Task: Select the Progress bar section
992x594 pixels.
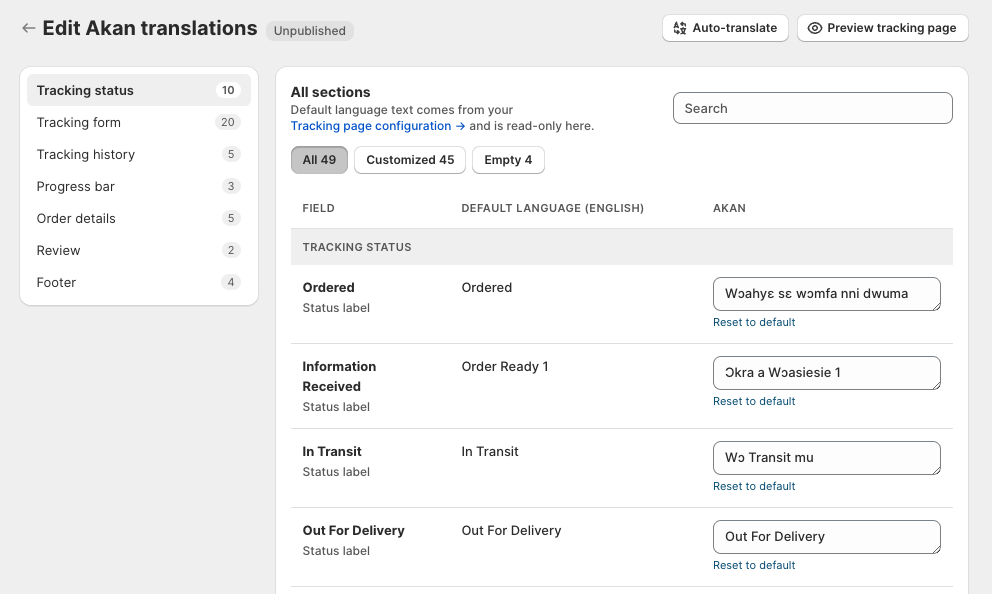Action: pos(139,187)
